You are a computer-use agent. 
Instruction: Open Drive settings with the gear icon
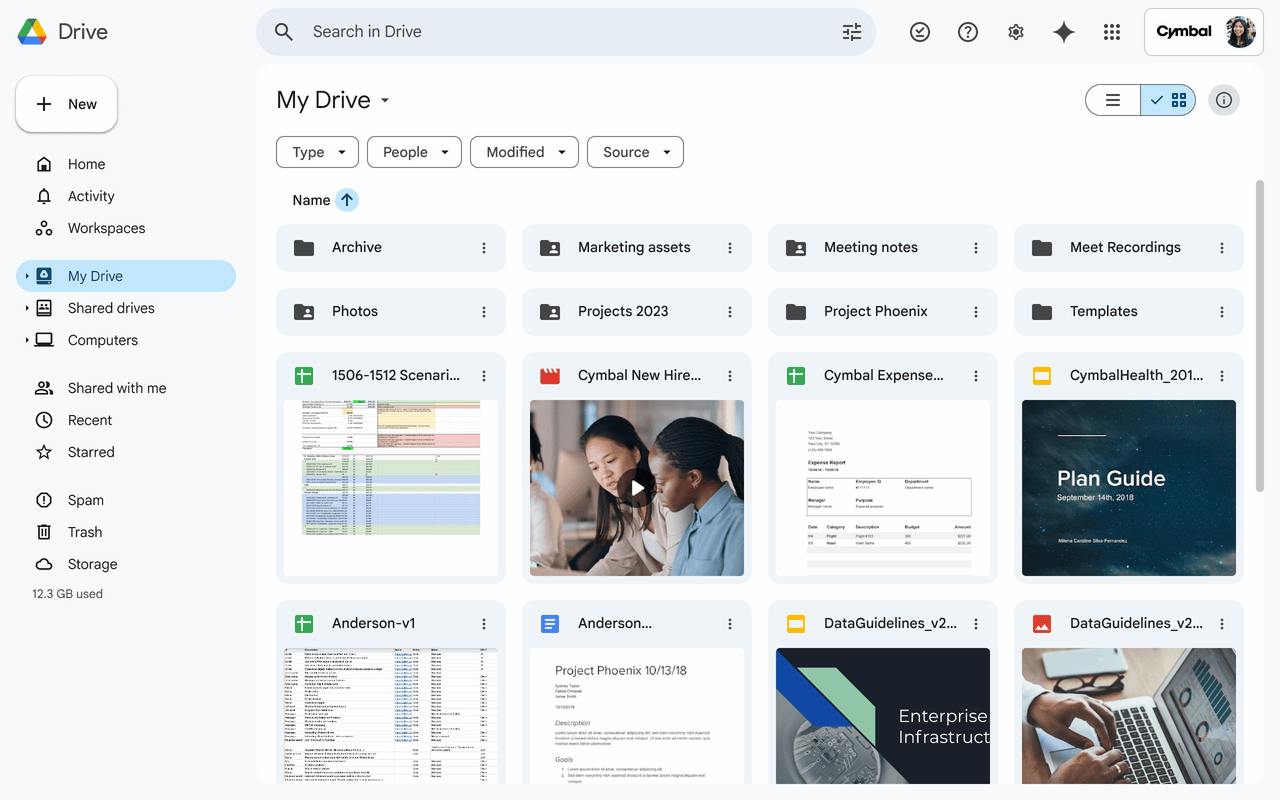[x=1015, y=31]
